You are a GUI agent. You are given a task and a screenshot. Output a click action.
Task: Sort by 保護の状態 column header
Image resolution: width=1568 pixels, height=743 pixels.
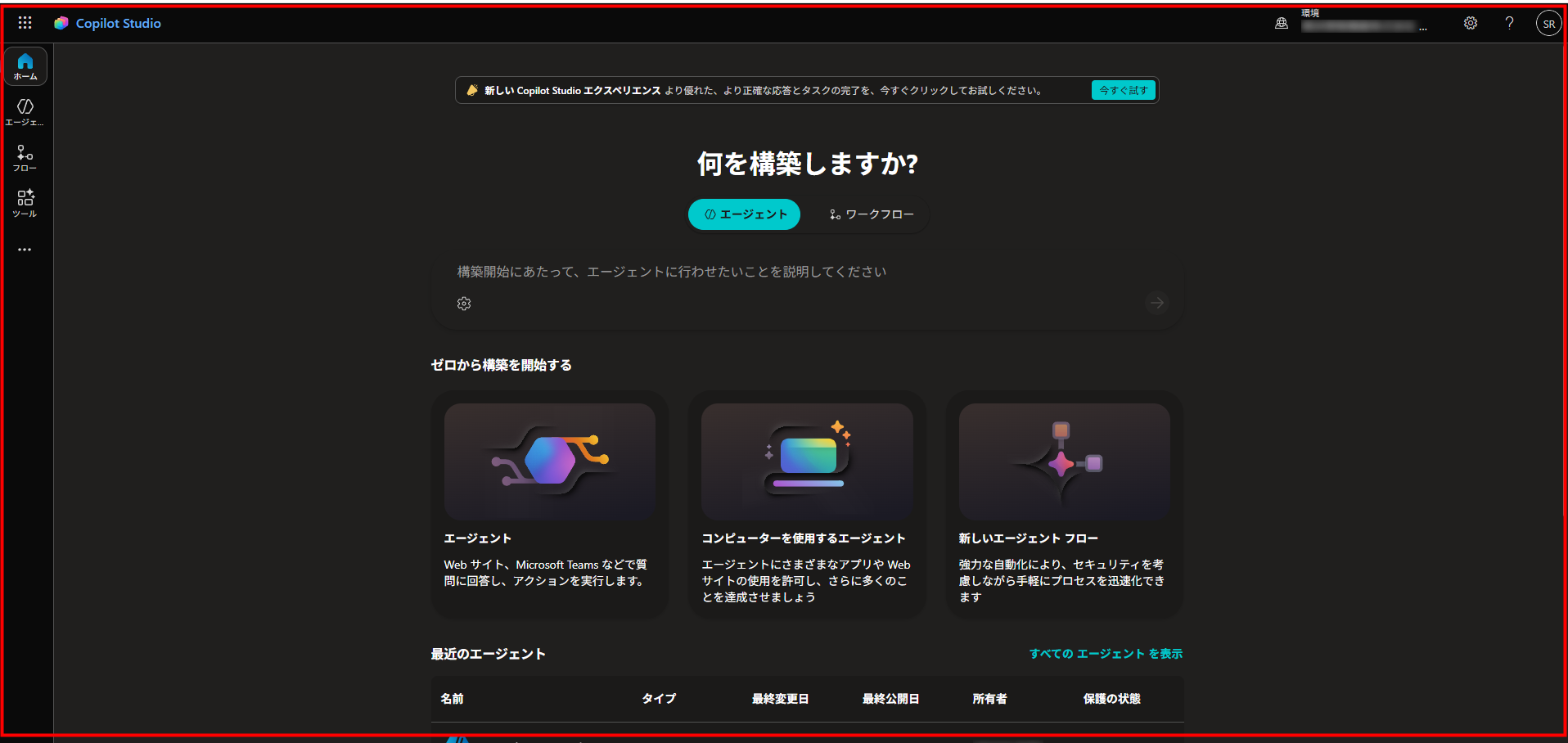point(1112,699)
